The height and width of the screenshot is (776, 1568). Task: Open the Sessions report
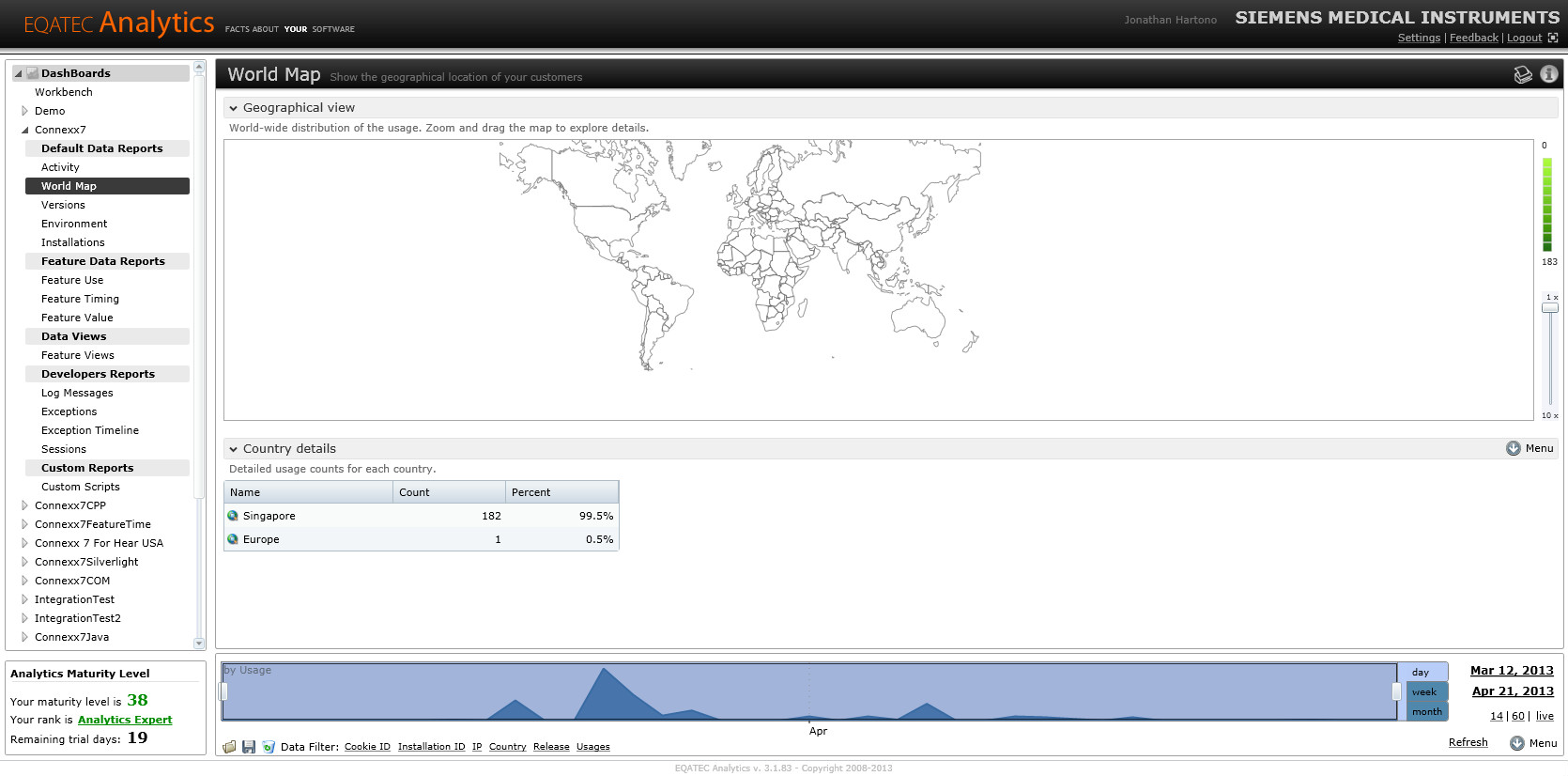tap(64, 449)
